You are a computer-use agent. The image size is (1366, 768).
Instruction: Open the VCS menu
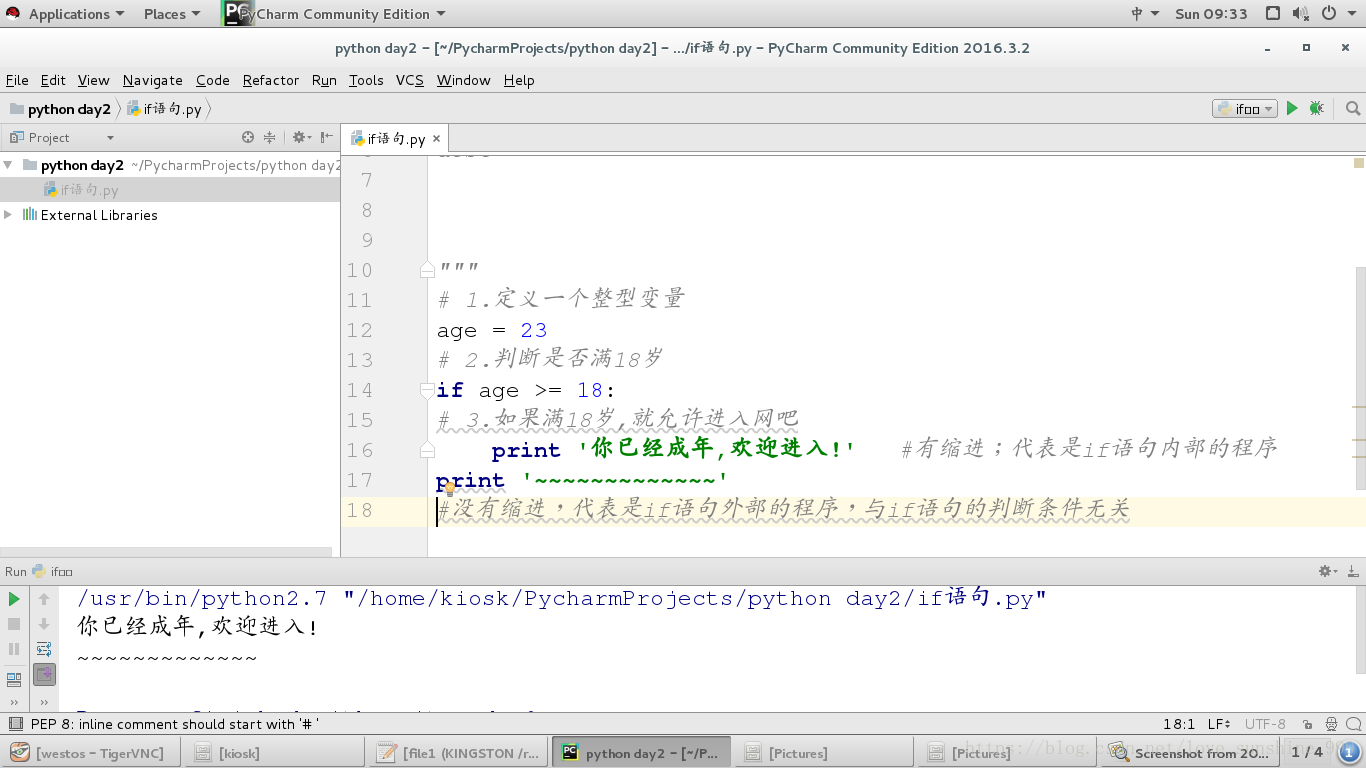[410, 80]
